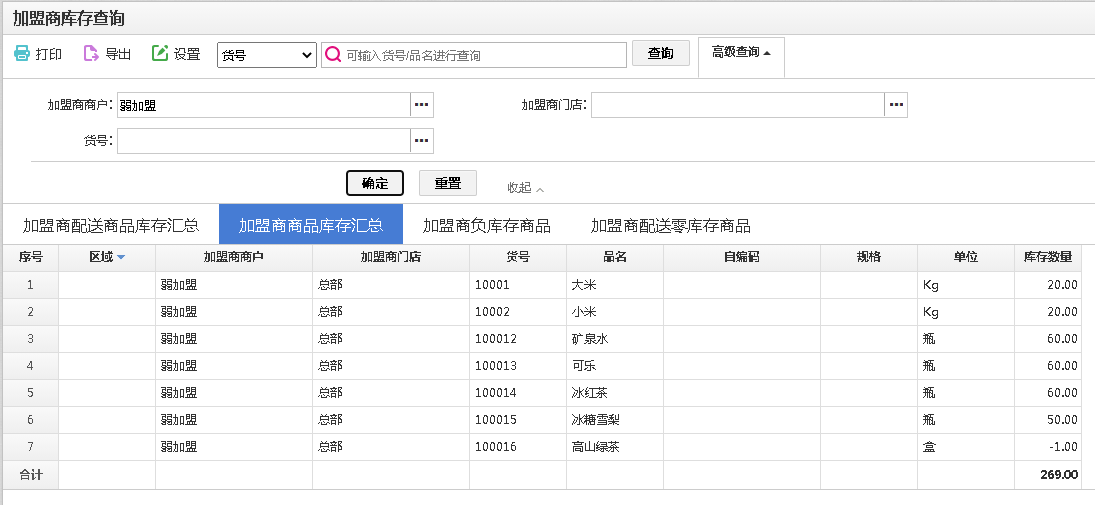This screenshot has width=1095, height=505.
Task: Click 弱加盟 merchant cell in row 7
Action: click(234, 447)
